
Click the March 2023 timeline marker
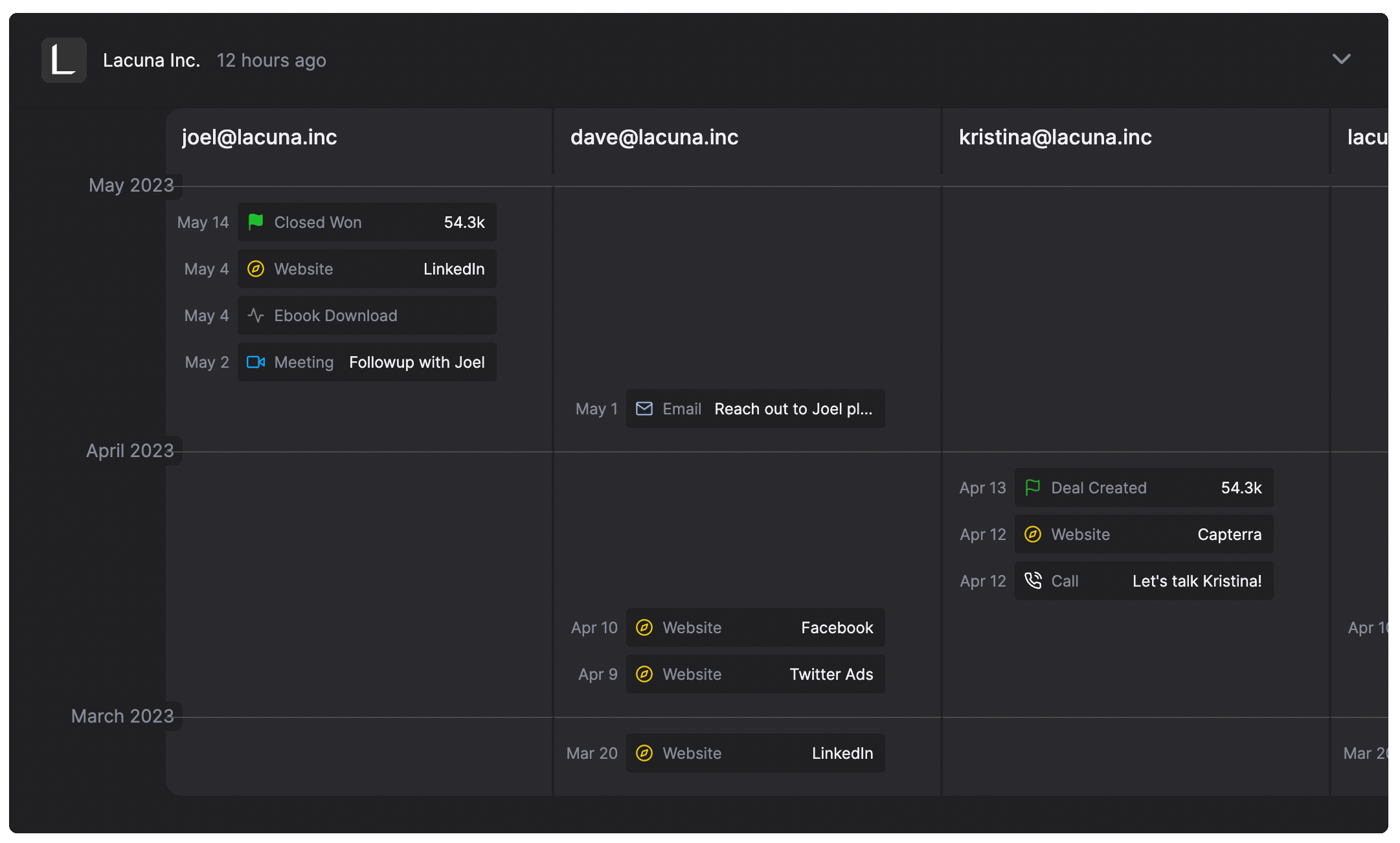tap(122, 716)
